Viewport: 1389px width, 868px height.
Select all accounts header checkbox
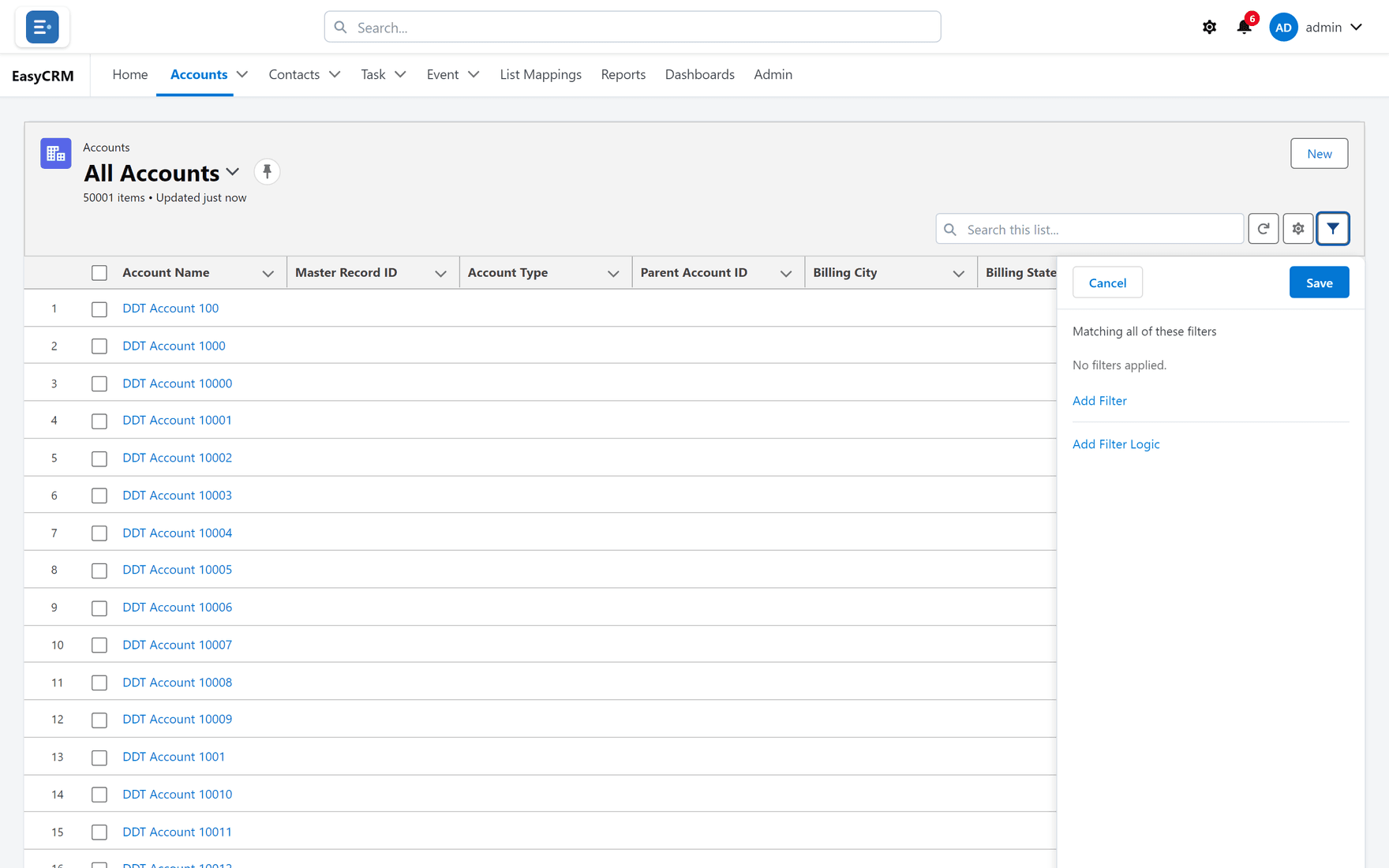click(x=99, y=273)
